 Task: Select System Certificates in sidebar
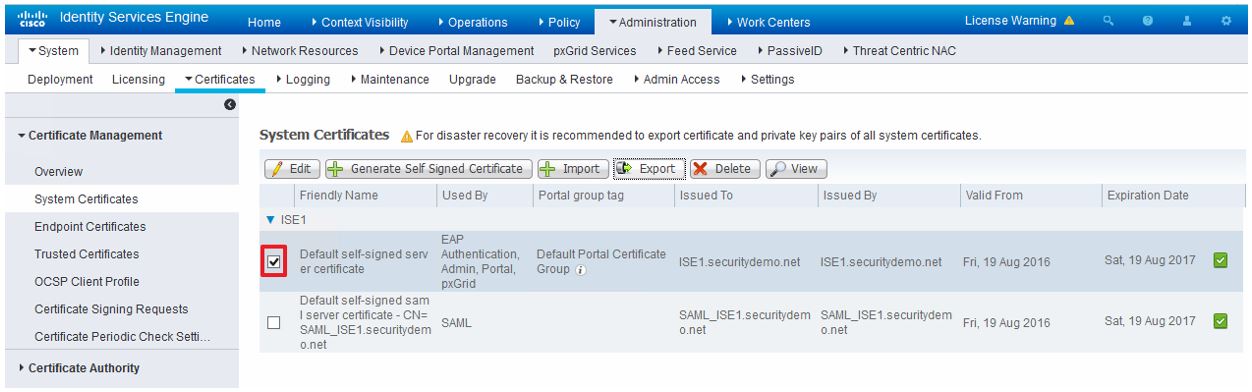coord(87,199)
